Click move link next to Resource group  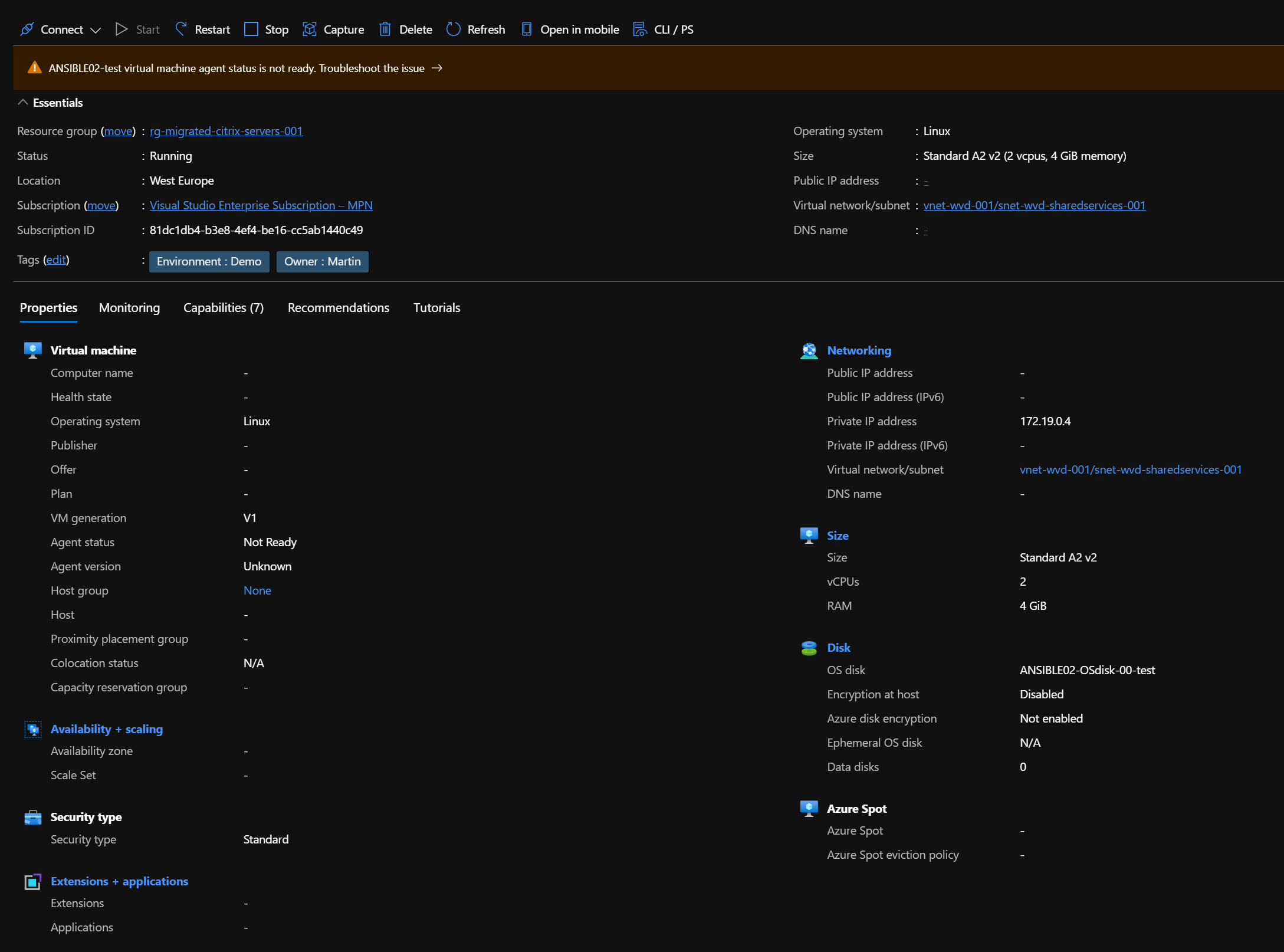(119, 131)
